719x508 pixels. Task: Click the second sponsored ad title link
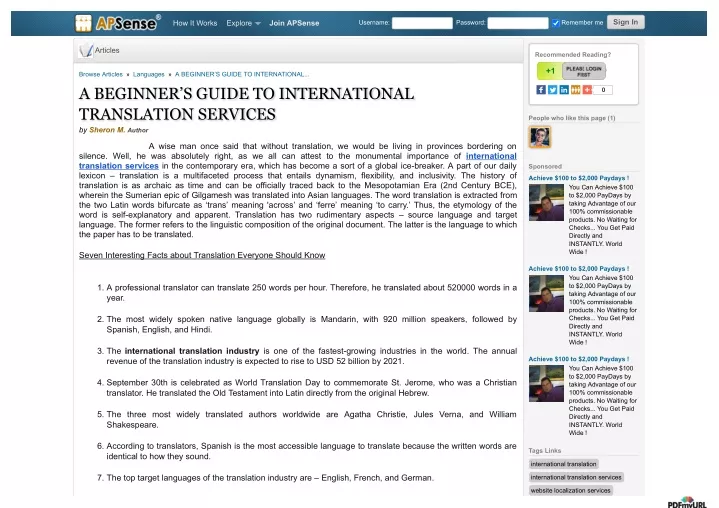click(579, 269)
